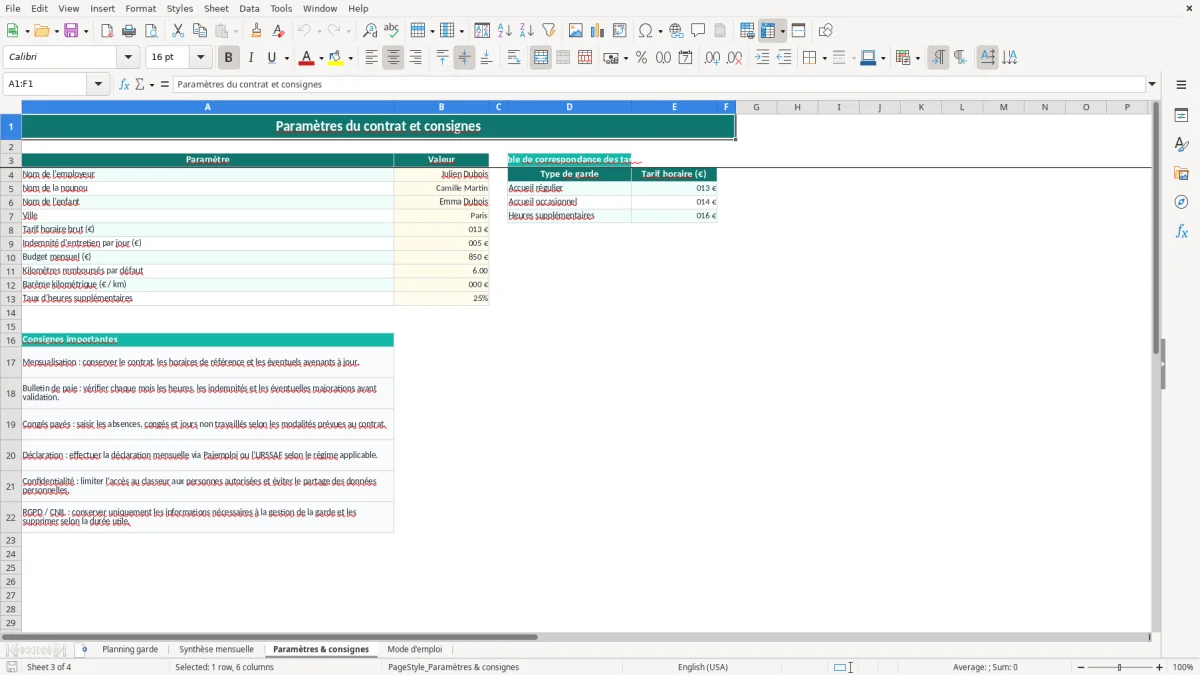Click the zoom in plus button

click(x=1159, y=667)
